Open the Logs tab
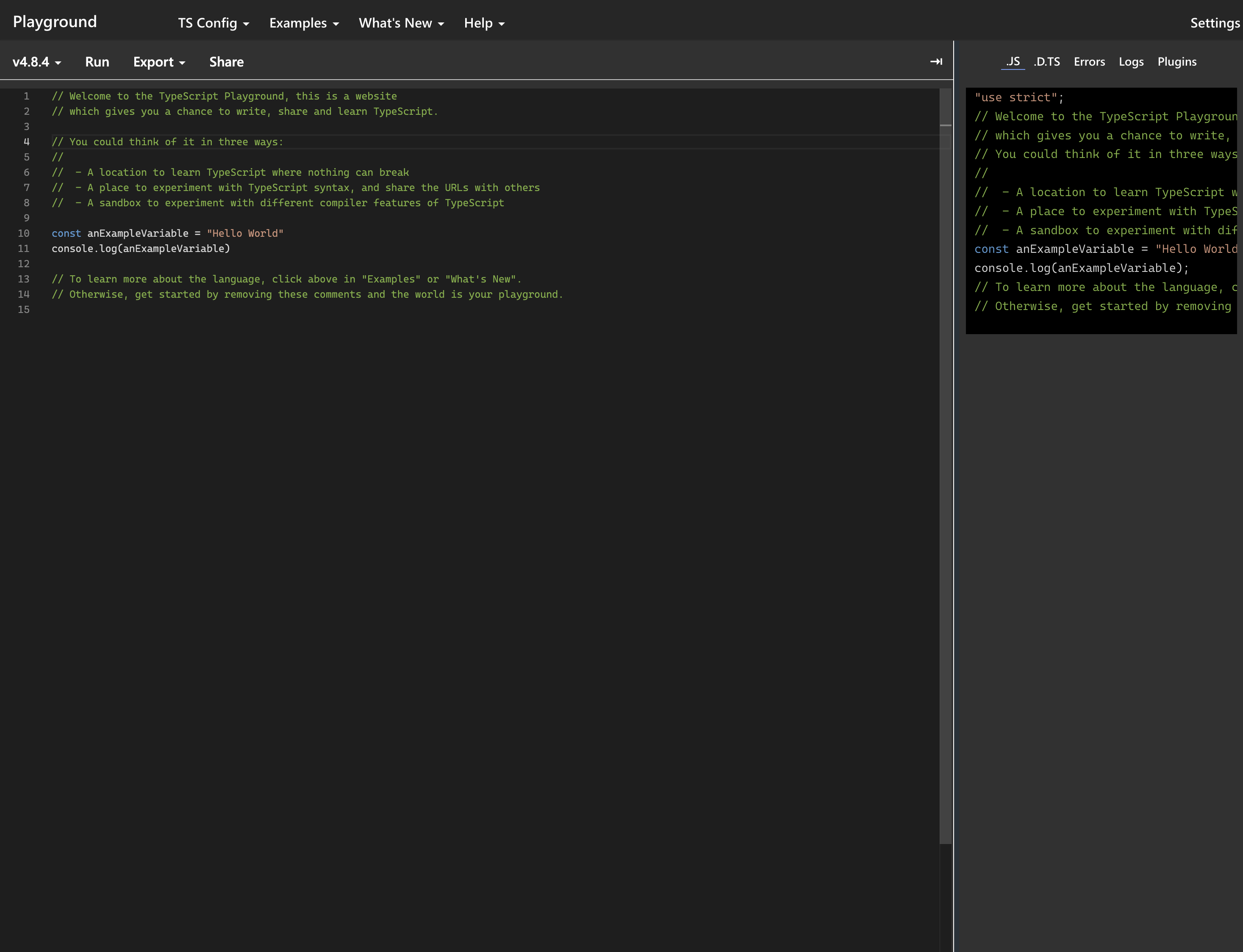Screen dimensions: 1243x952 coord(1131,62)
